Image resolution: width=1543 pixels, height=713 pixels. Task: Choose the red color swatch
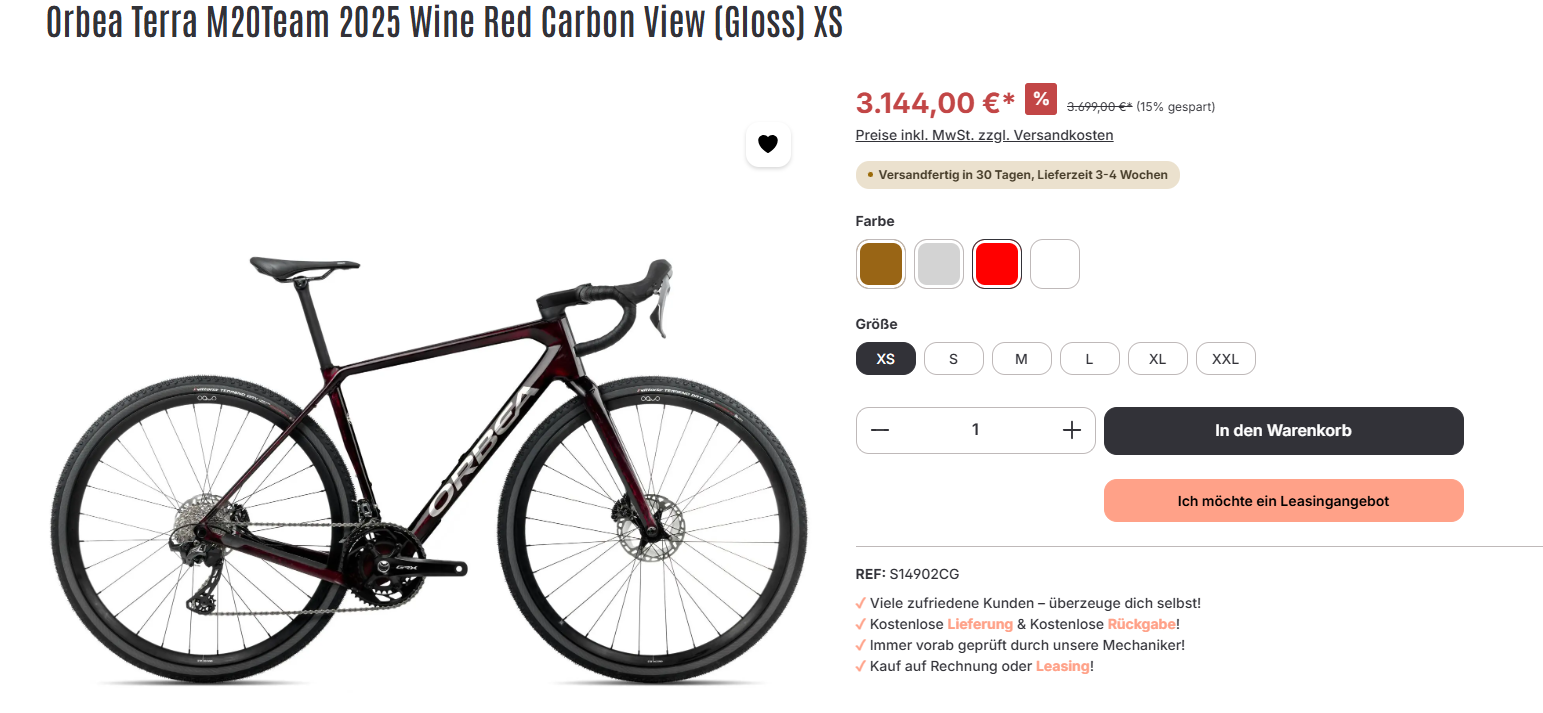[x=997, y=264]
